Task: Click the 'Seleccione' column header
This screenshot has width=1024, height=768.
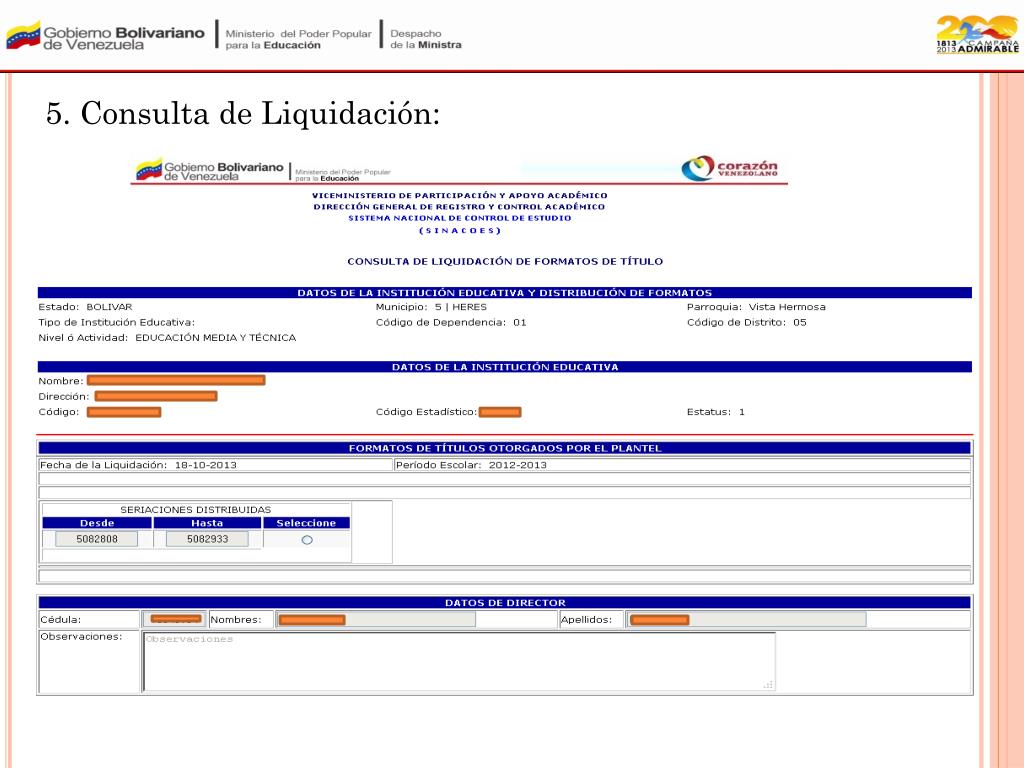Action: coord(306,523)
